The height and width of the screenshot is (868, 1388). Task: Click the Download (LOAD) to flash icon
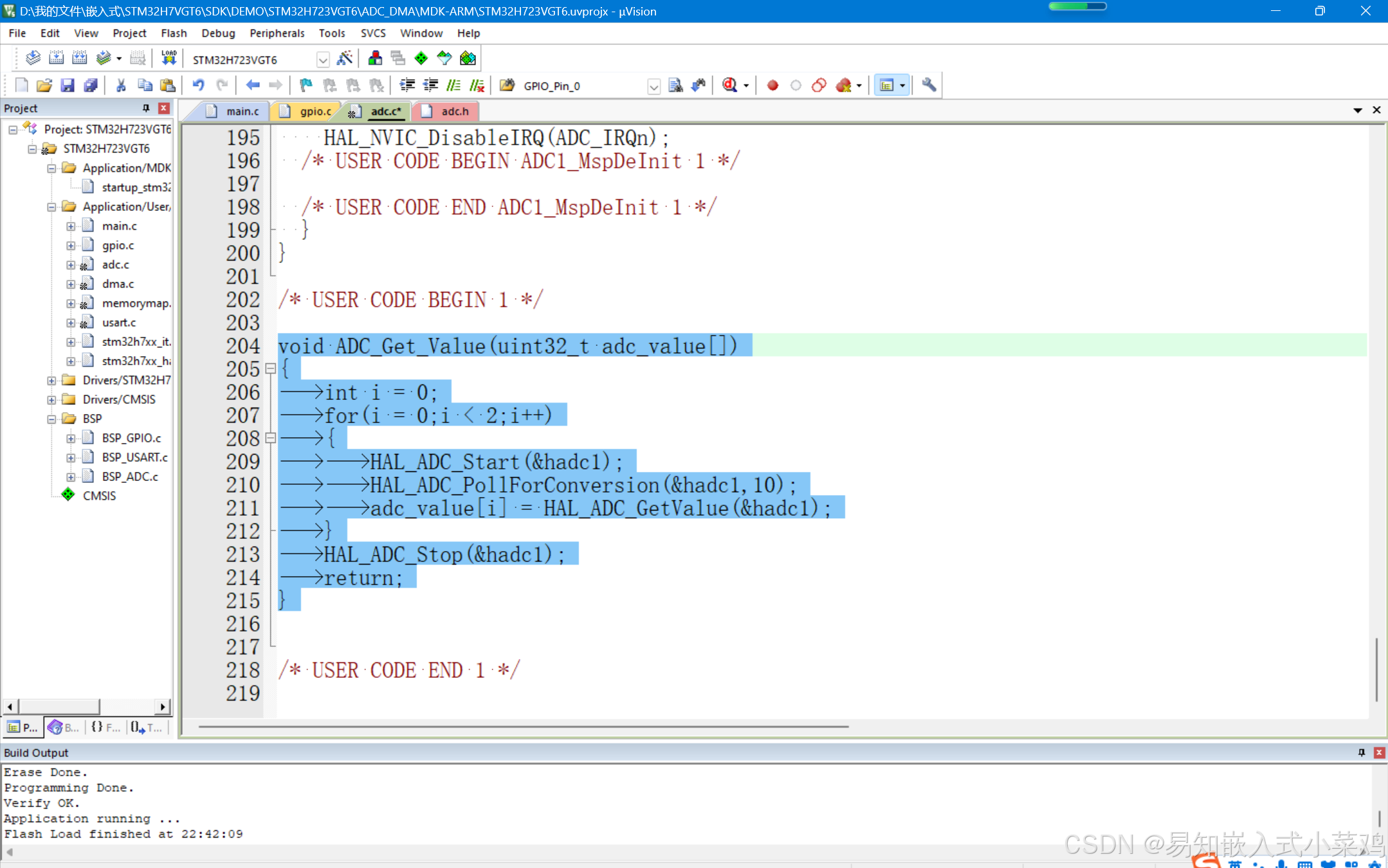[x=169, y=59]
